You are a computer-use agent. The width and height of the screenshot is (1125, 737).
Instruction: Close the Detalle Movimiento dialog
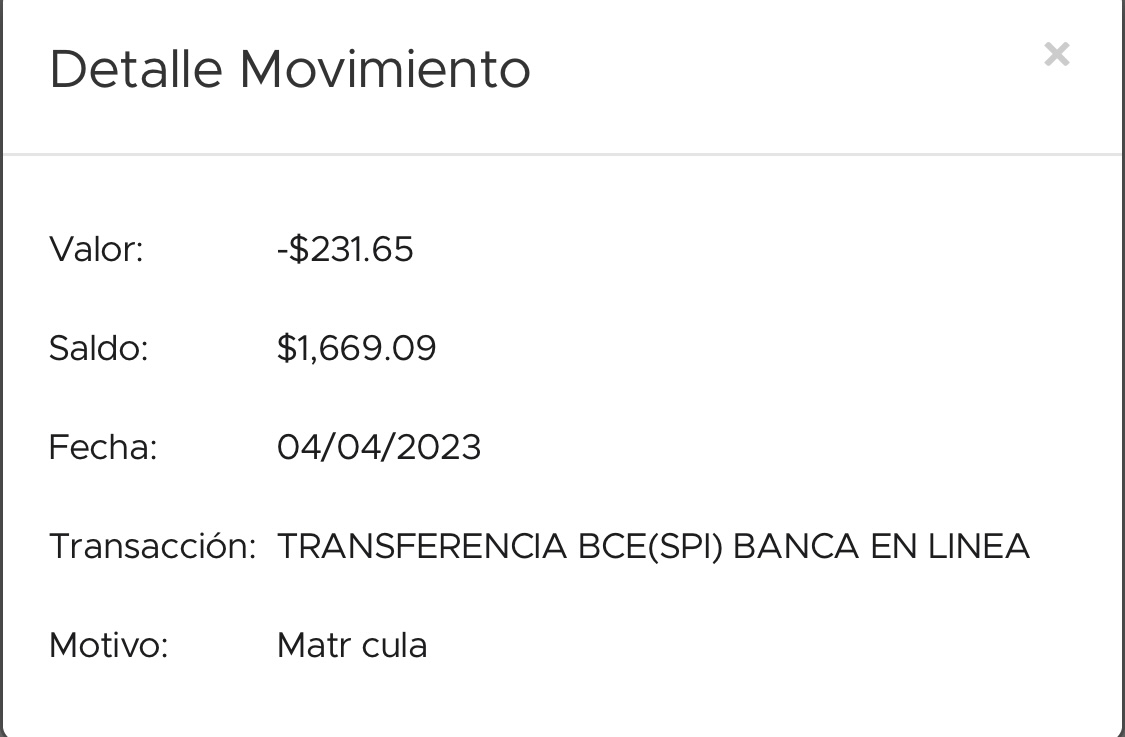click(1056, 54)
